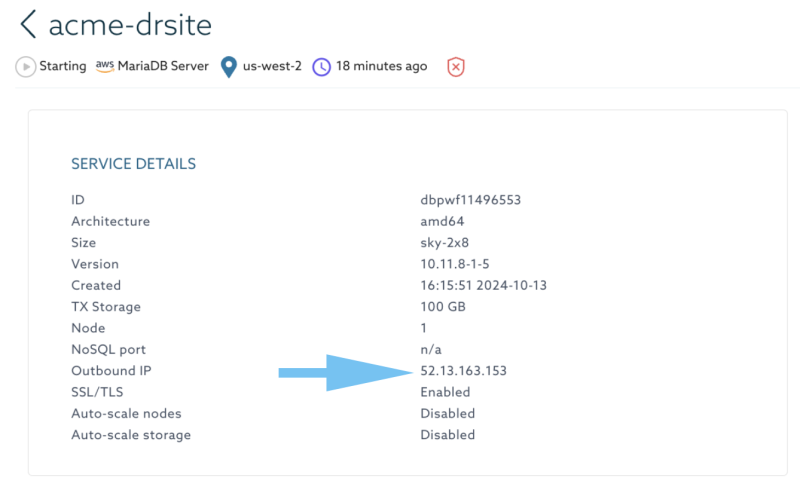This screenshot has width=800, height=484.
Task: Select the SSL/TLS value Enabled
Action: coord(445,392)
